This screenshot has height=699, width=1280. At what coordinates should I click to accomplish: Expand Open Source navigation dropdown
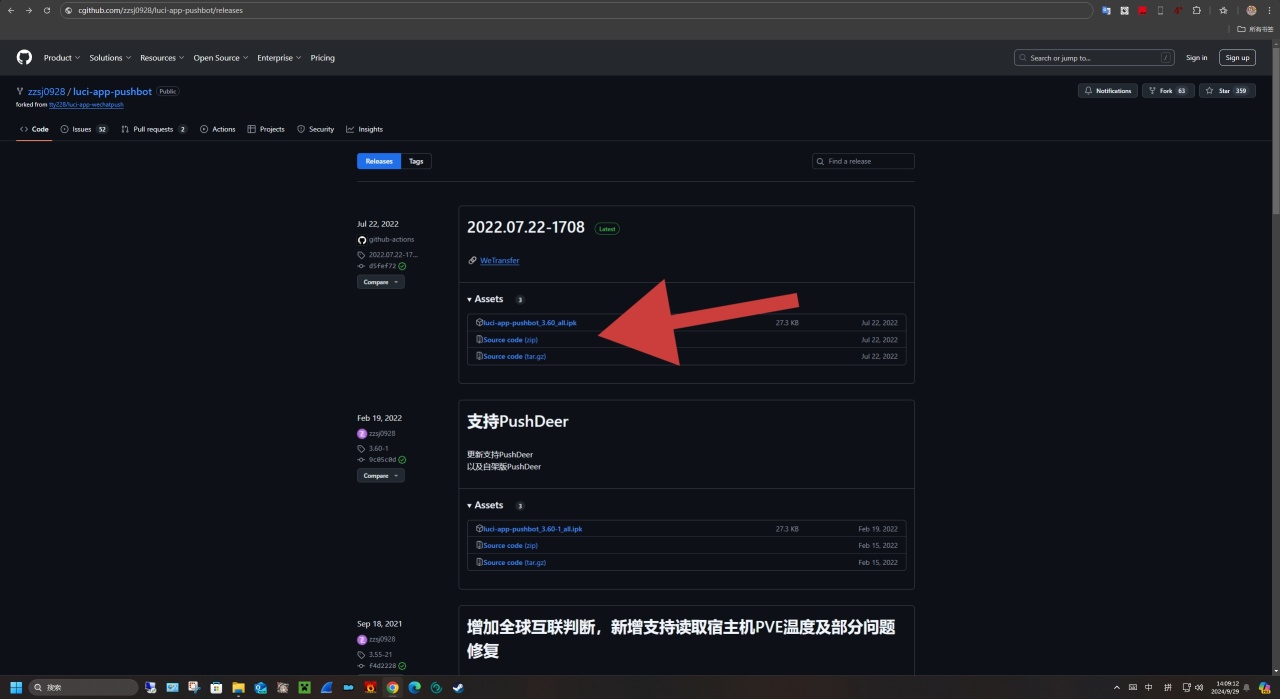221,58
